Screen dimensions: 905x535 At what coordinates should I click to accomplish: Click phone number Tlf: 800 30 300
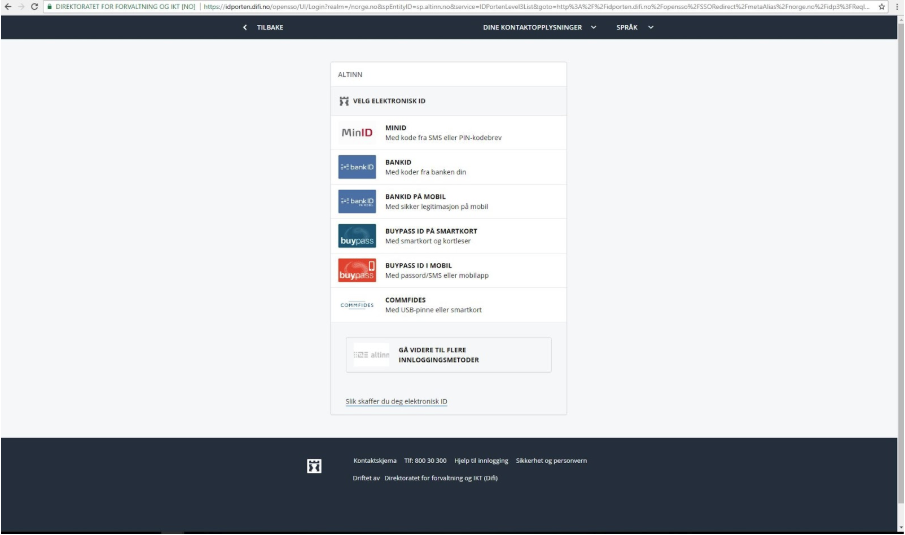click(425, 461)
